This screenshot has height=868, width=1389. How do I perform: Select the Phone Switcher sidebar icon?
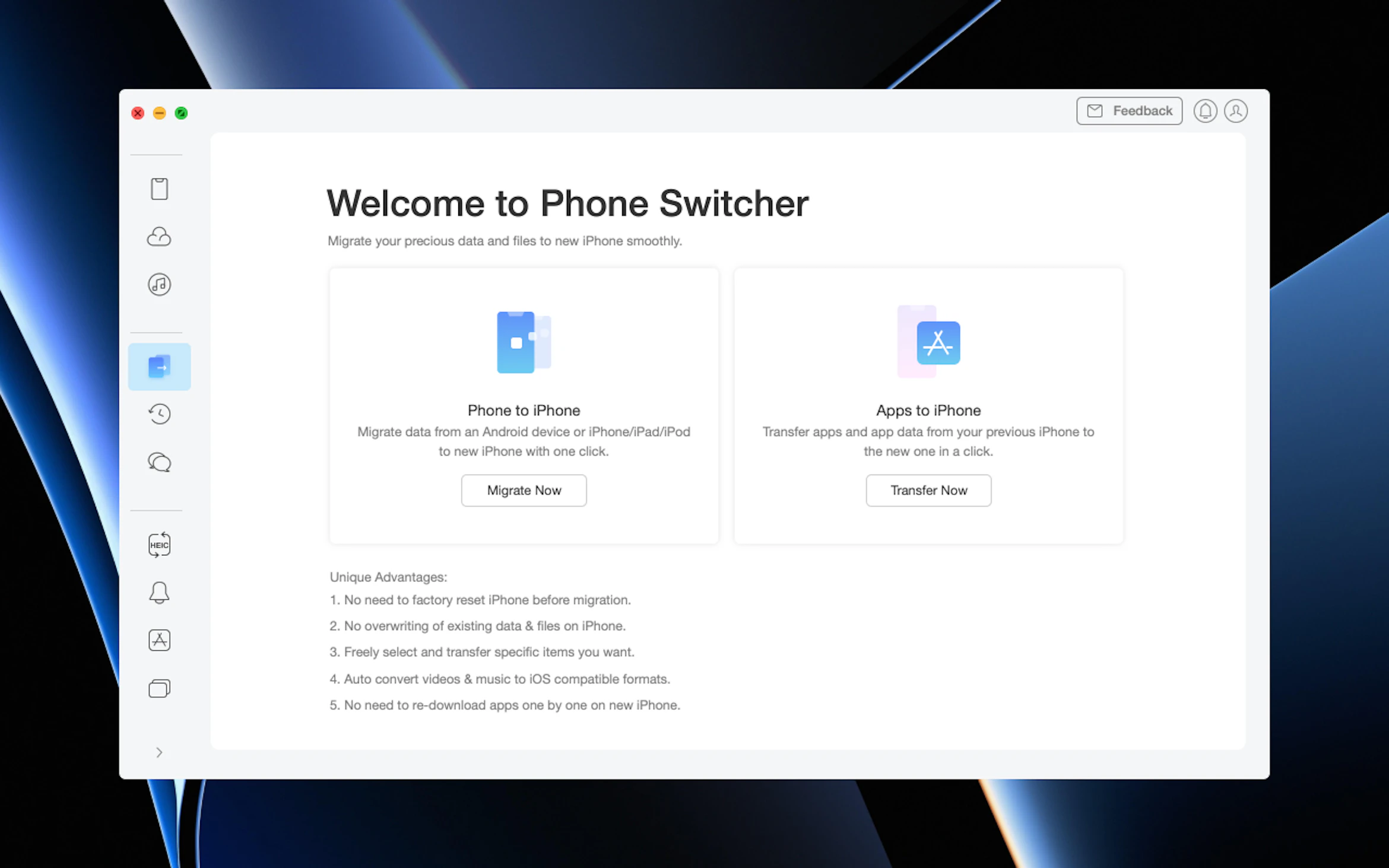click(x=159, y=367)
